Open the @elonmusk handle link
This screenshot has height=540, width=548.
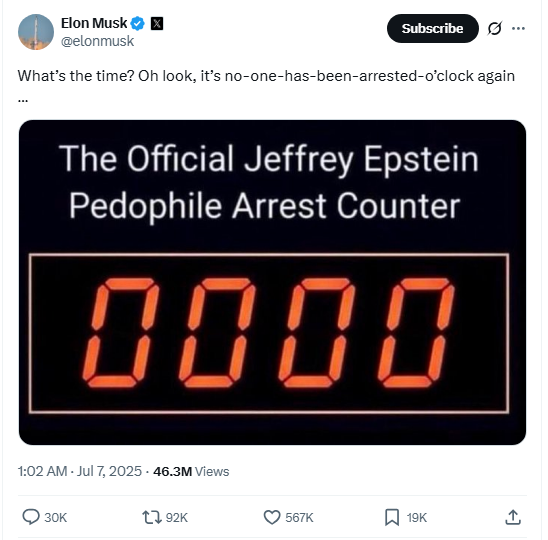pyautogui.click(x=97, y=41)
